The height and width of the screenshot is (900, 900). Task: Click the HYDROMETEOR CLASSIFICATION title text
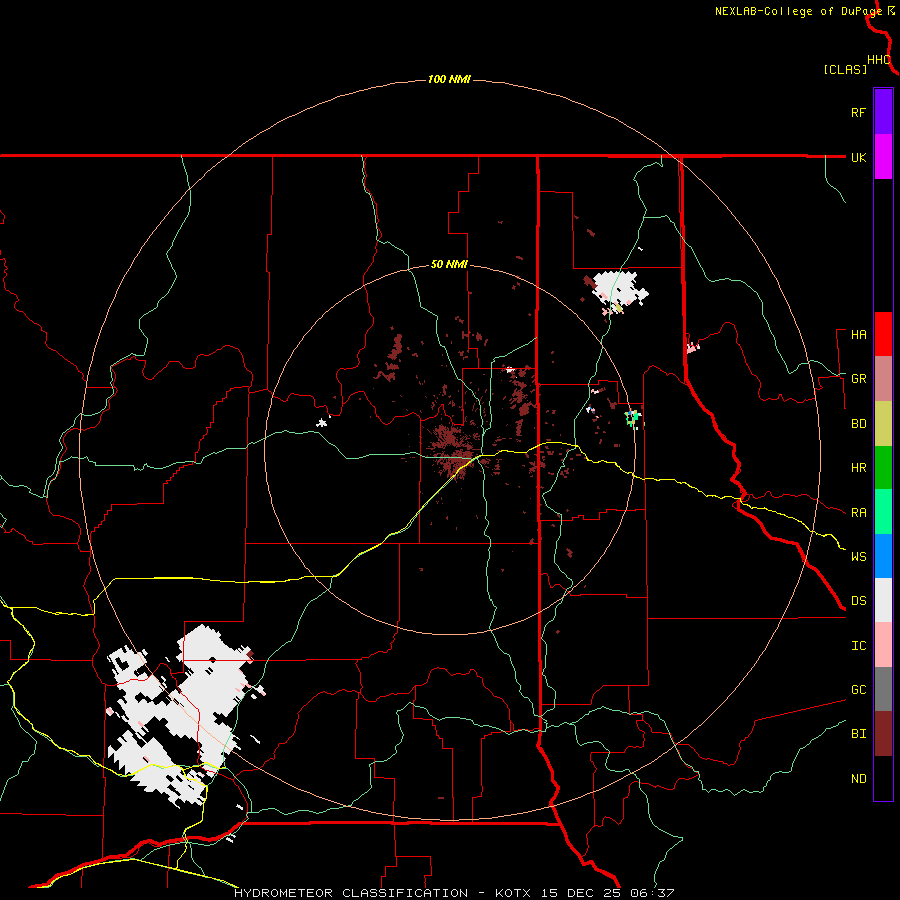[x=351, y=893]
